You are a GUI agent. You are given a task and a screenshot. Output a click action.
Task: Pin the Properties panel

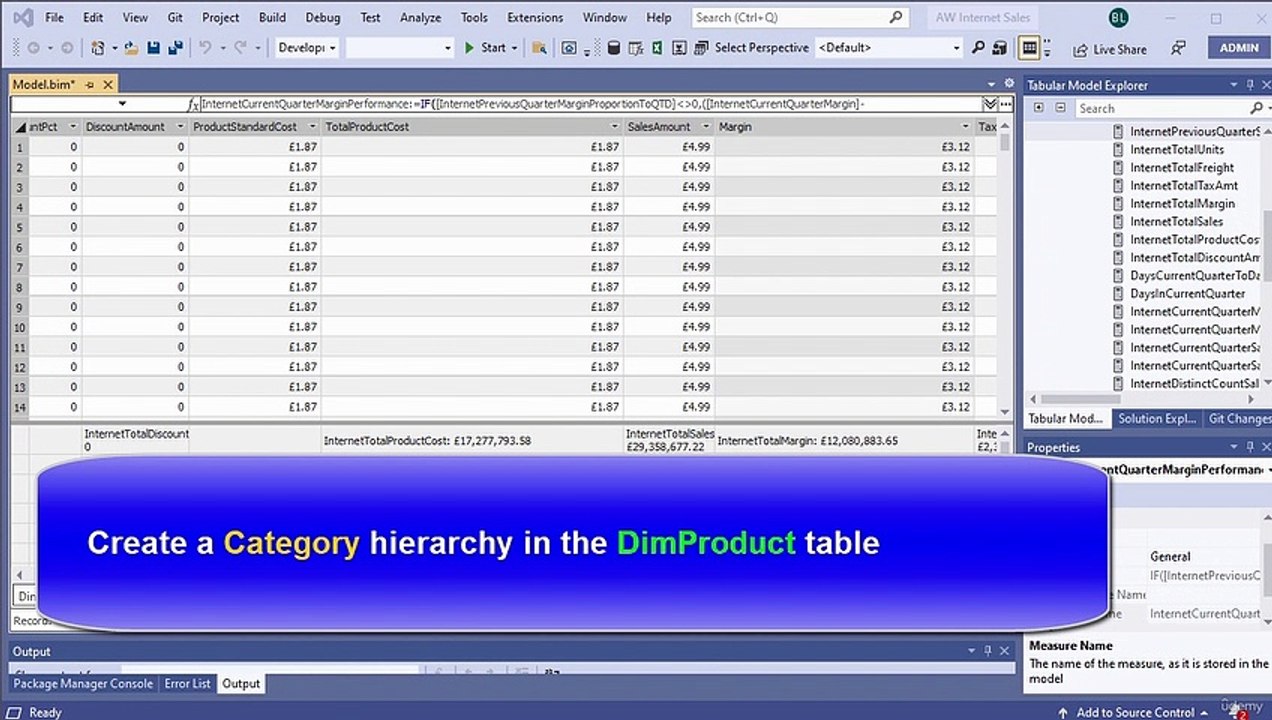tap(1249, 447)
